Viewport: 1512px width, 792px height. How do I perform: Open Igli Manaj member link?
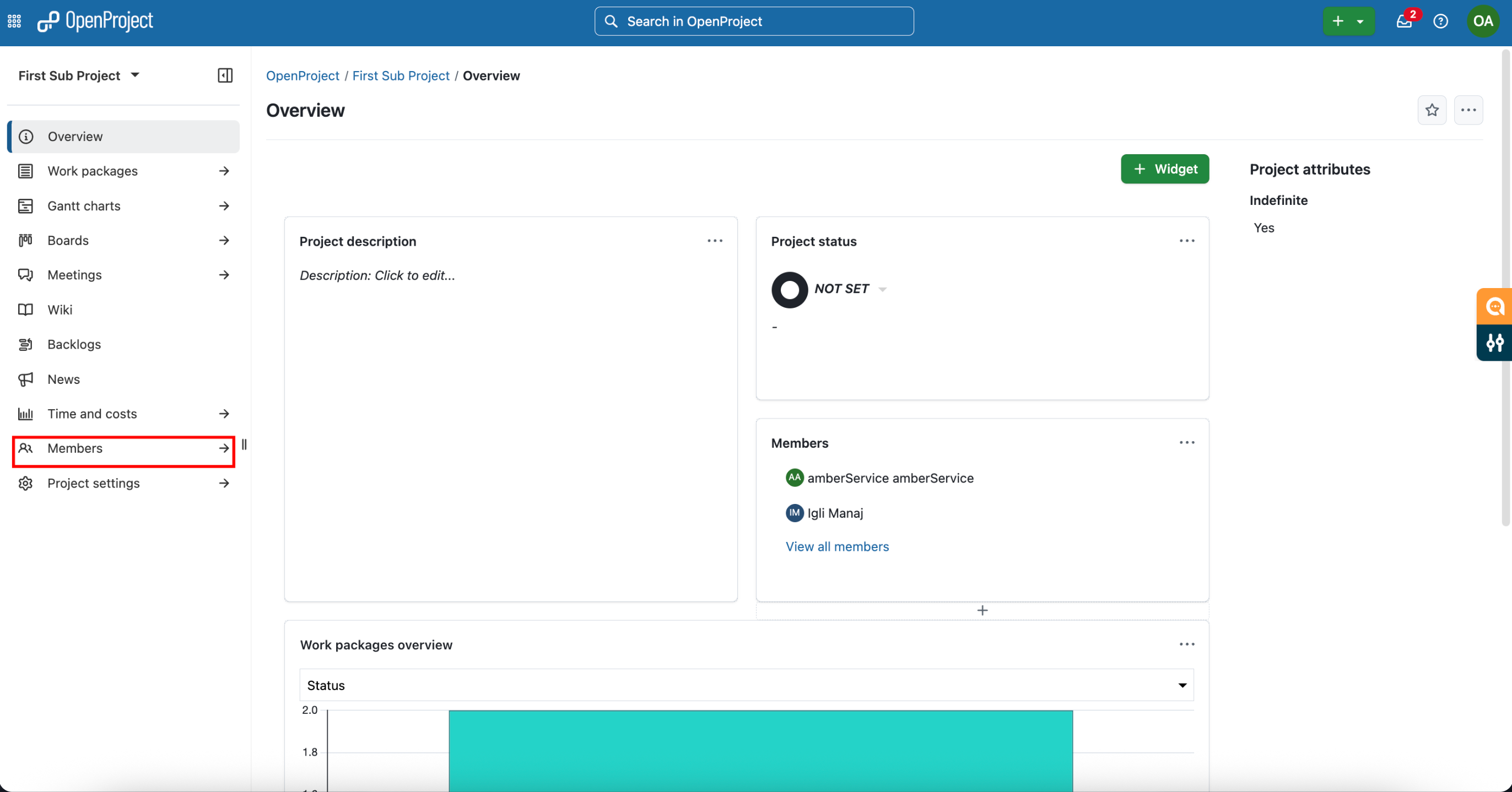point(835,513)
